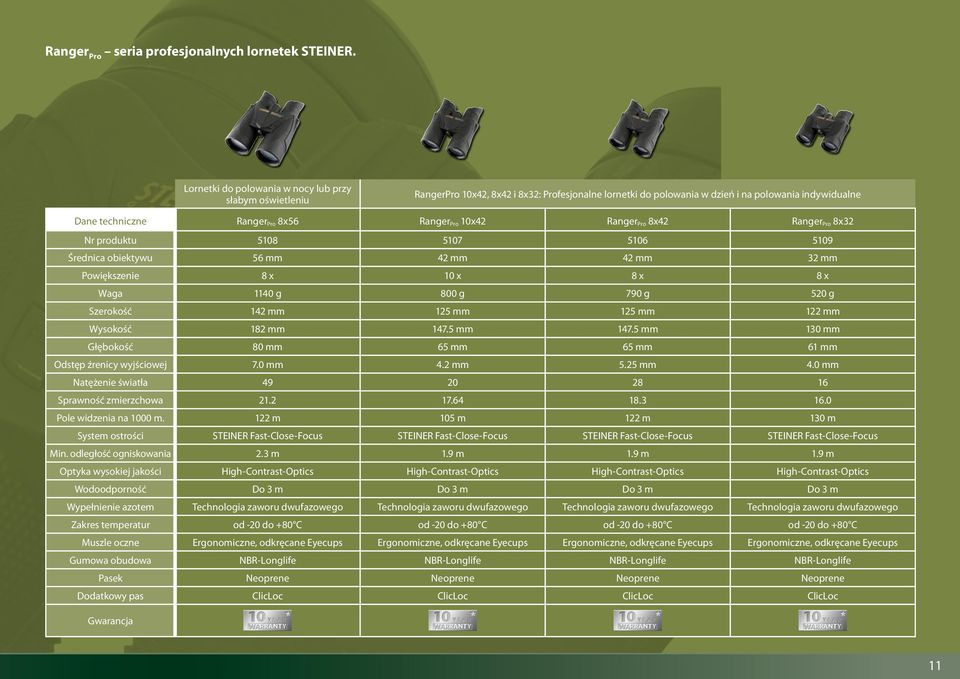The width and height of the screenshot is (960, 679).
Task: Select the RangerPro 8x42 column header
Action: click(637, 220)
